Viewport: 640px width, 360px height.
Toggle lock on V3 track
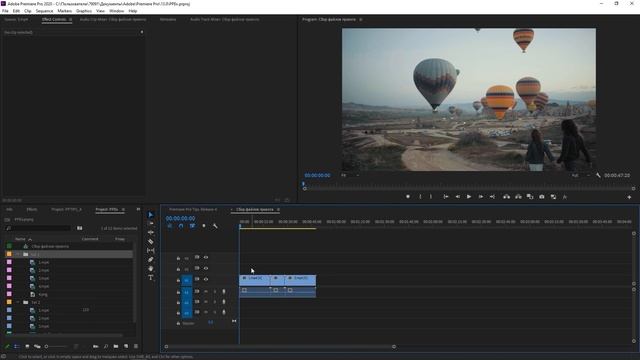(178, 258)
